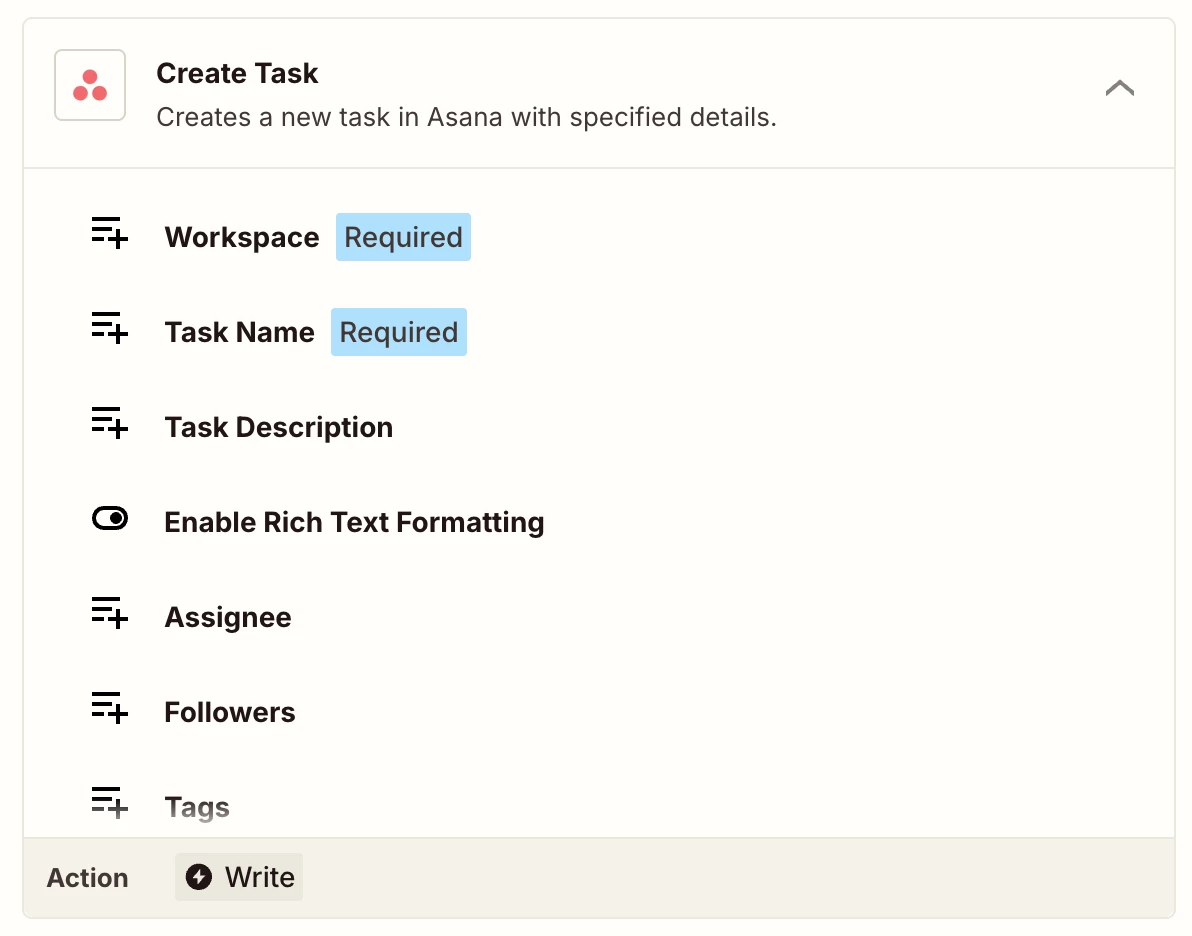Viewport: 1192px width, 936px height.
Task: Click the lightning bolt Write icon
Action: tap(199, 877)
